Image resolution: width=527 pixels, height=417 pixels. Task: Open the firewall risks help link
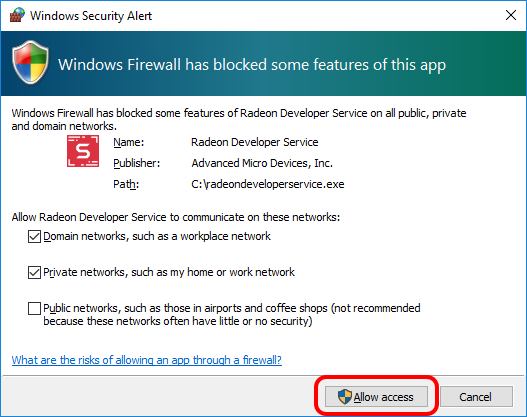147,360
